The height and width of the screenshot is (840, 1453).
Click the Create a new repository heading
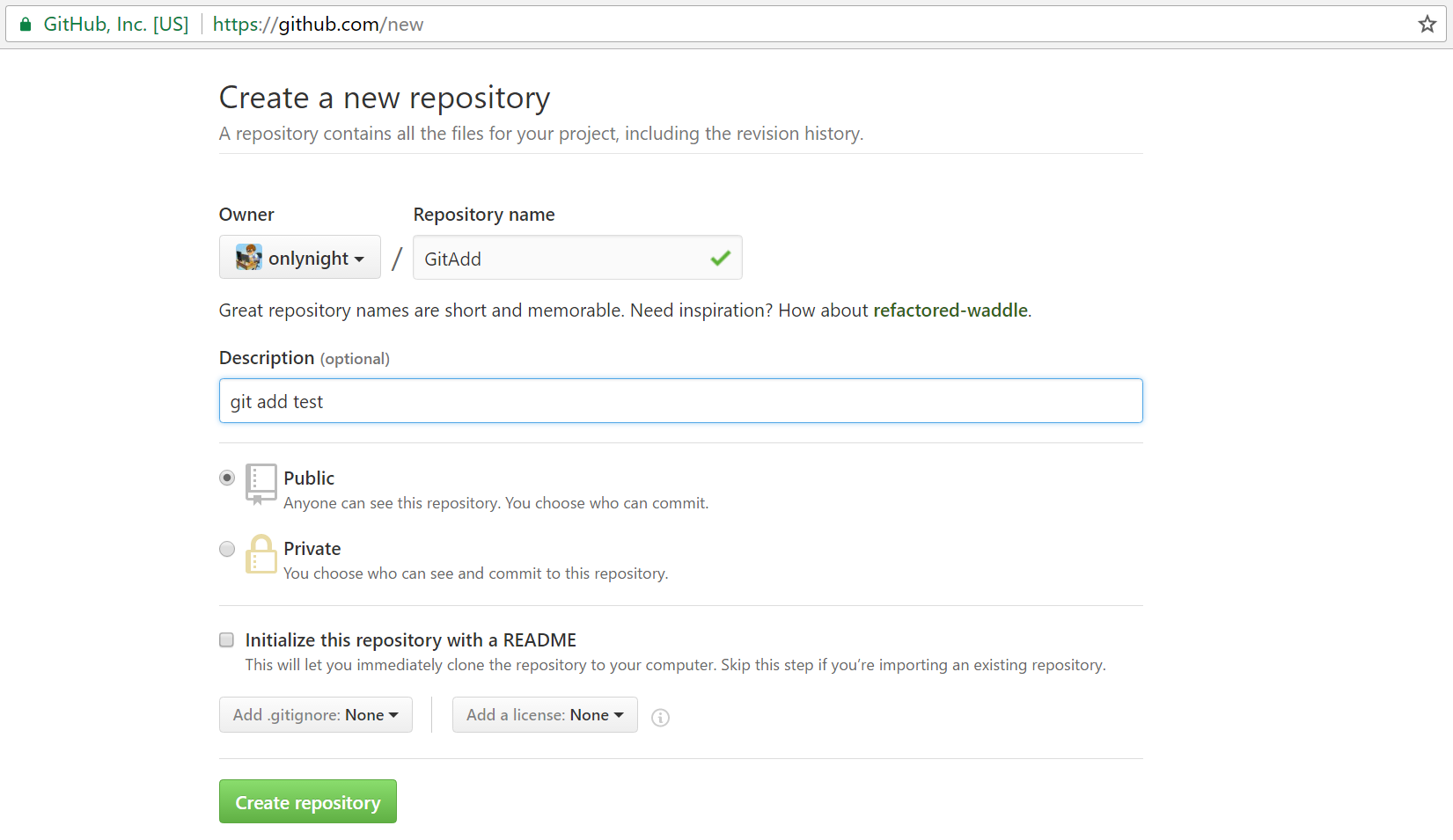[x=385, y=98]
